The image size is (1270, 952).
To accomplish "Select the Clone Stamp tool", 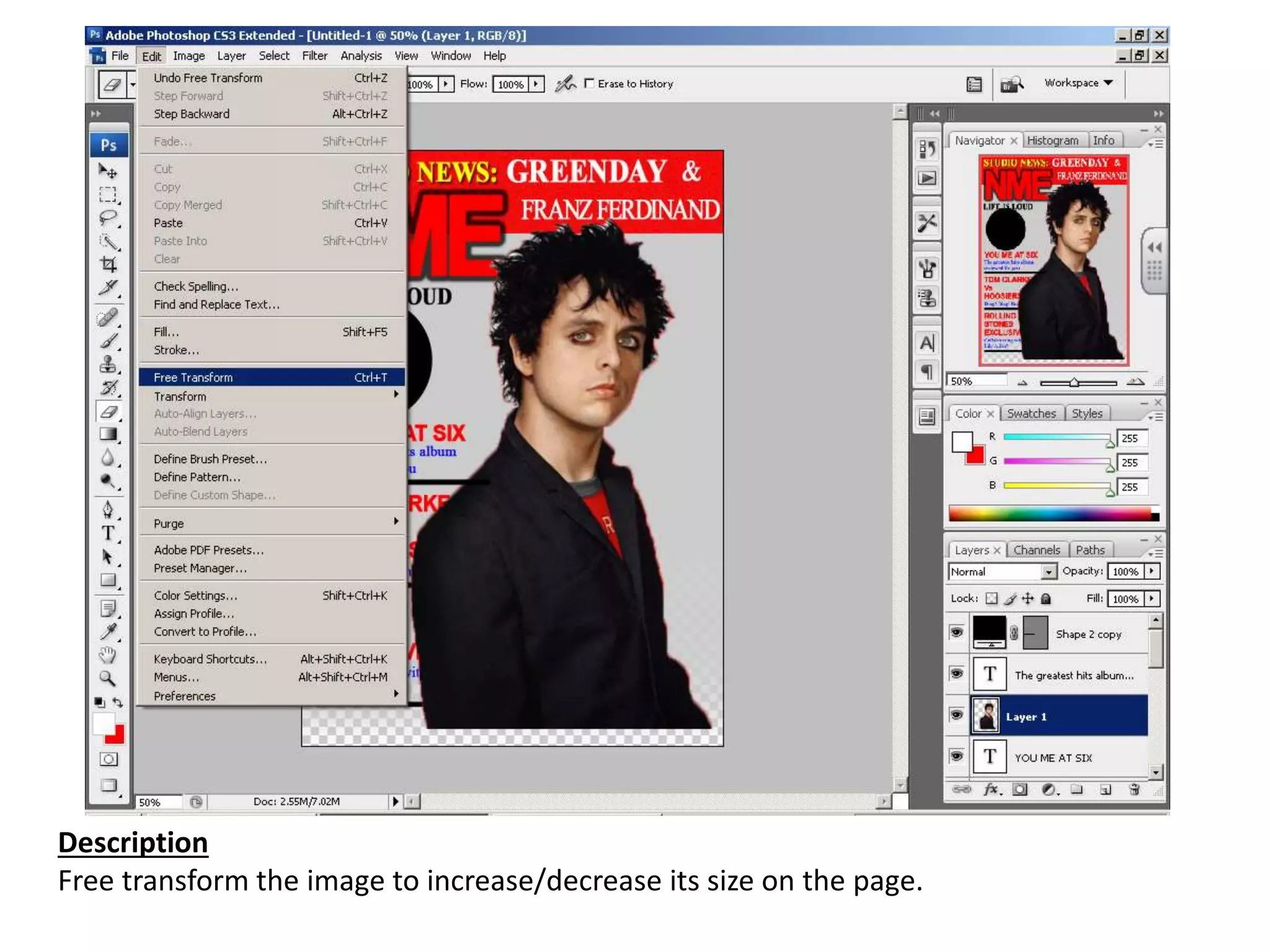I will pyautogui.click(x=108, y=364).
